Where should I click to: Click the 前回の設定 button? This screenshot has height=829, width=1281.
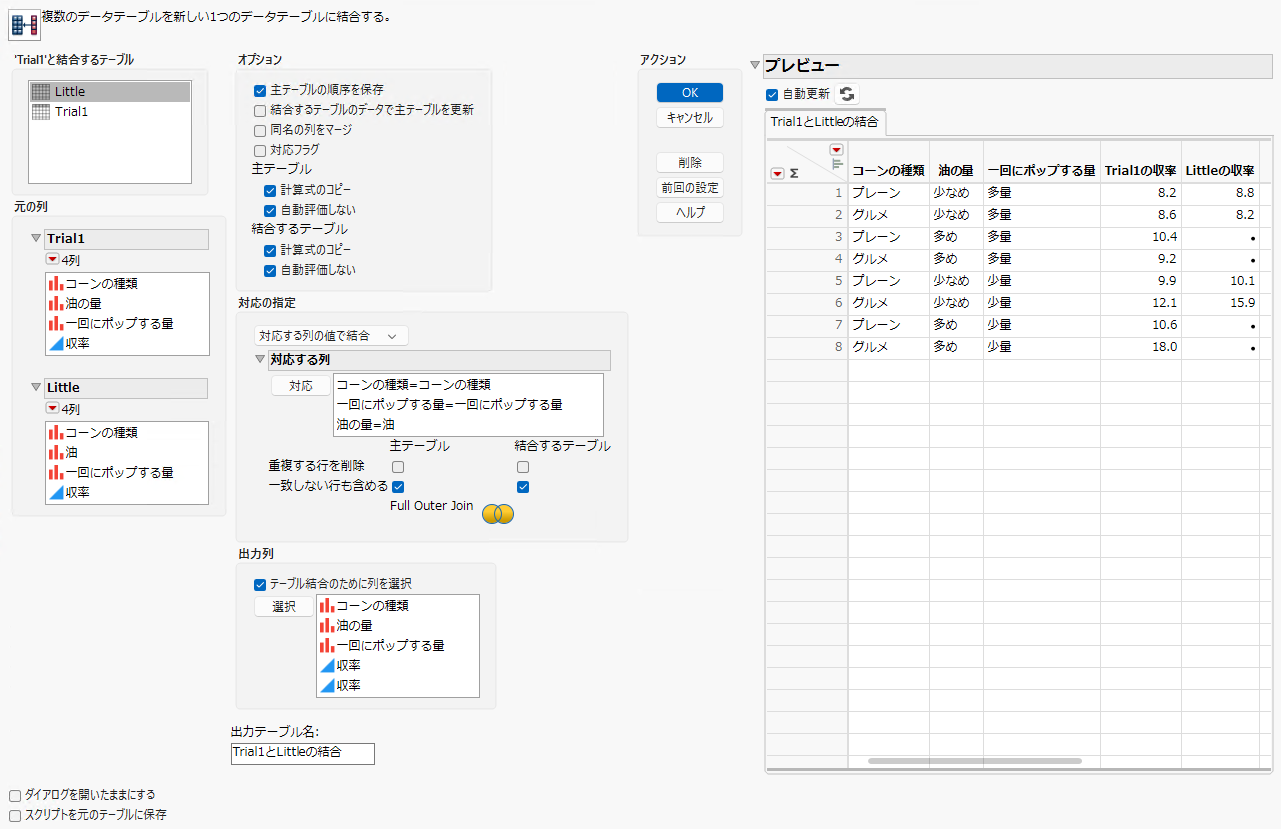point(690,187)
